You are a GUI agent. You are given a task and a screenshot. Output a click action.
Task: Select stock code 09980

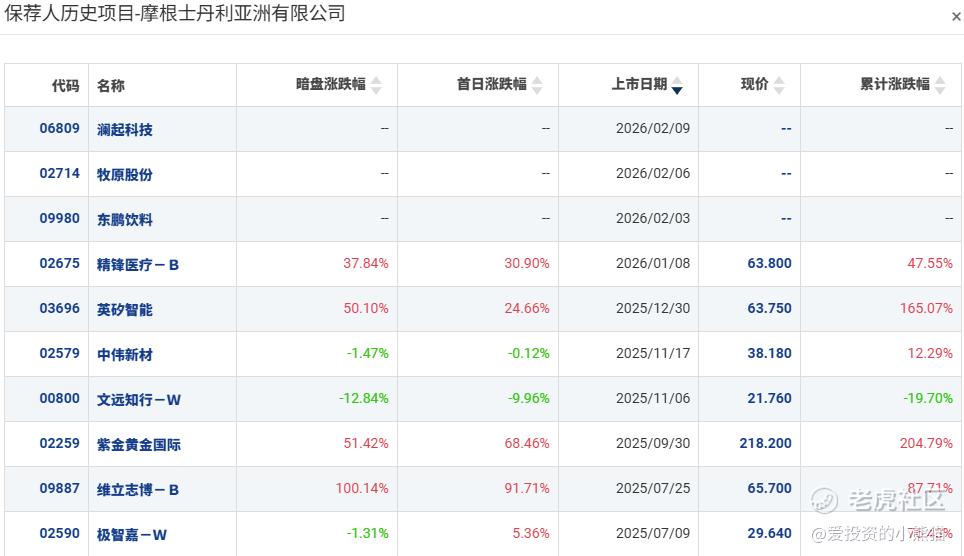point(60,218)
